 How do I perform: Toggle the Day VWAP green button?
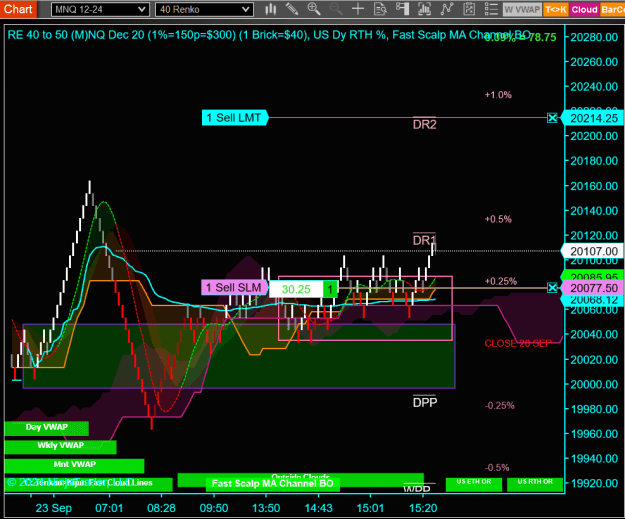pos(46,427)
